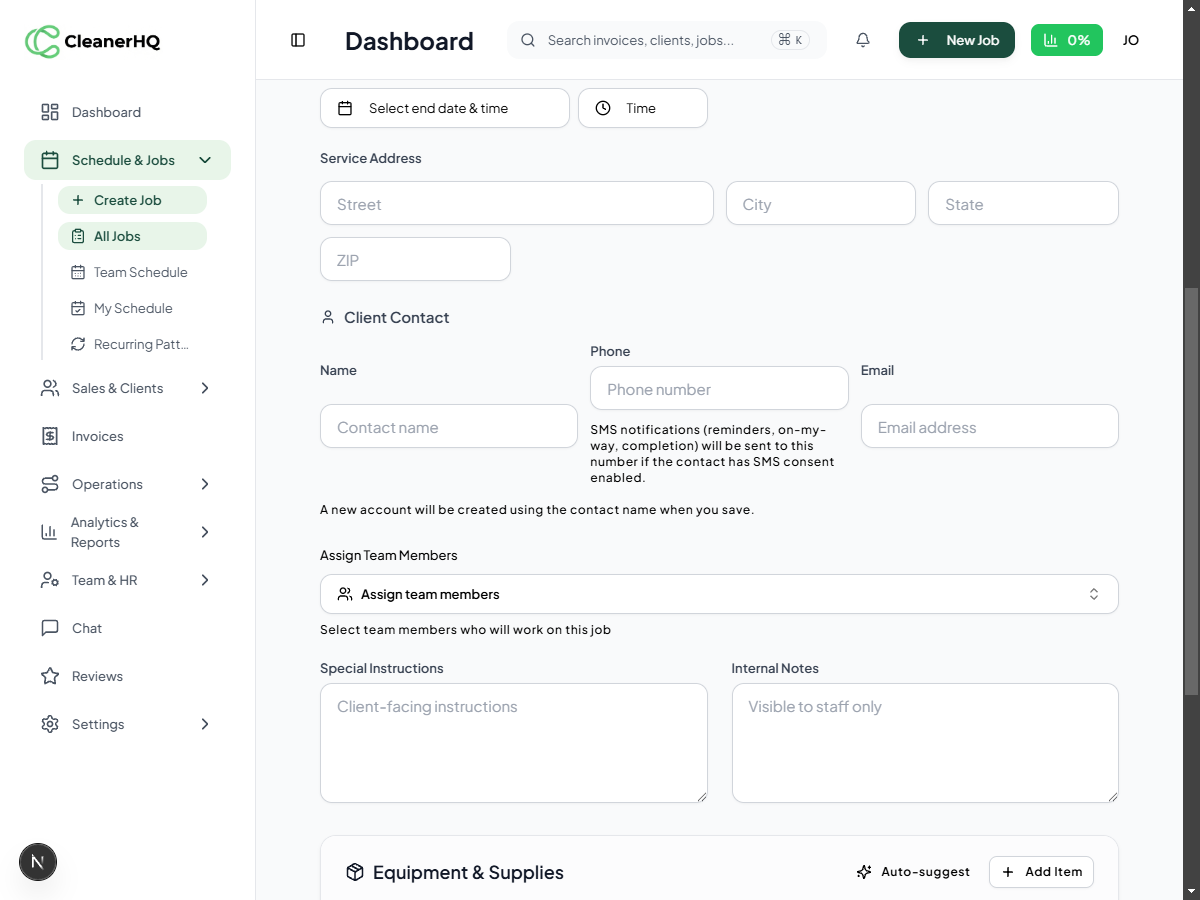1200x900 pixels.
Task: Open the Time picker field
Action: pos(642,108)
